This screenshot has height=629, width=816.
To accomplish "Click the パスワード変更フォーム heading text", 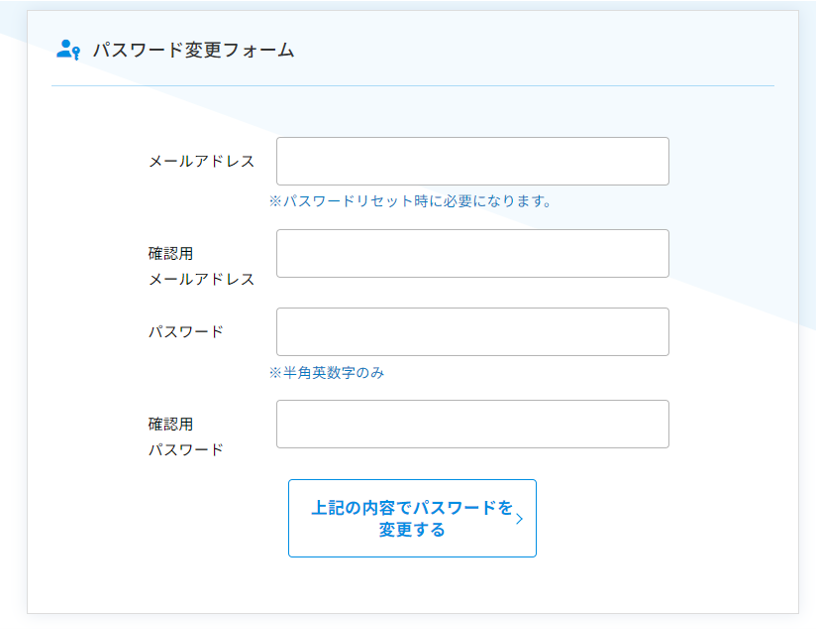I will pyautogui.click(x=194, y=50).
